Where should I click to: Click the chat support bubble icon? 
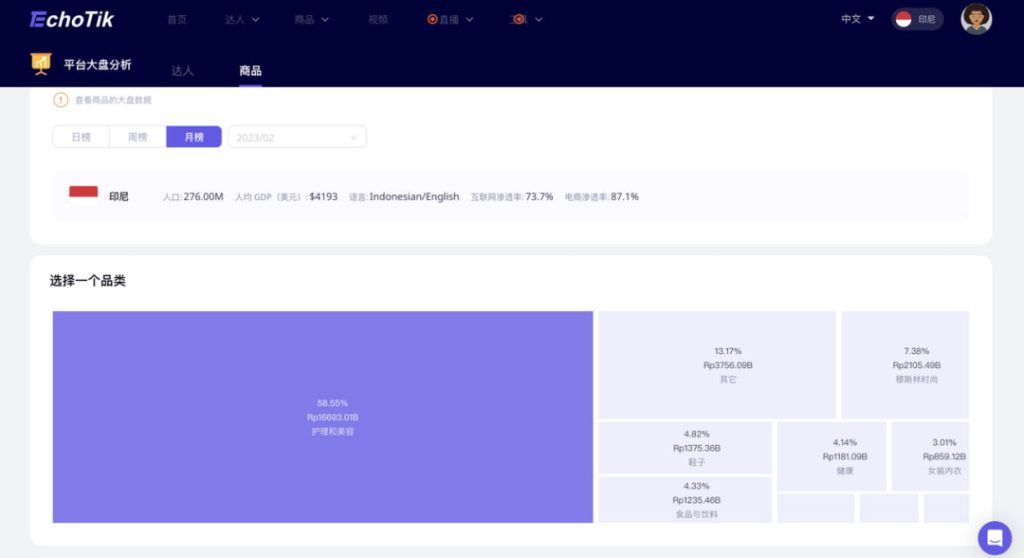(994, 538)
